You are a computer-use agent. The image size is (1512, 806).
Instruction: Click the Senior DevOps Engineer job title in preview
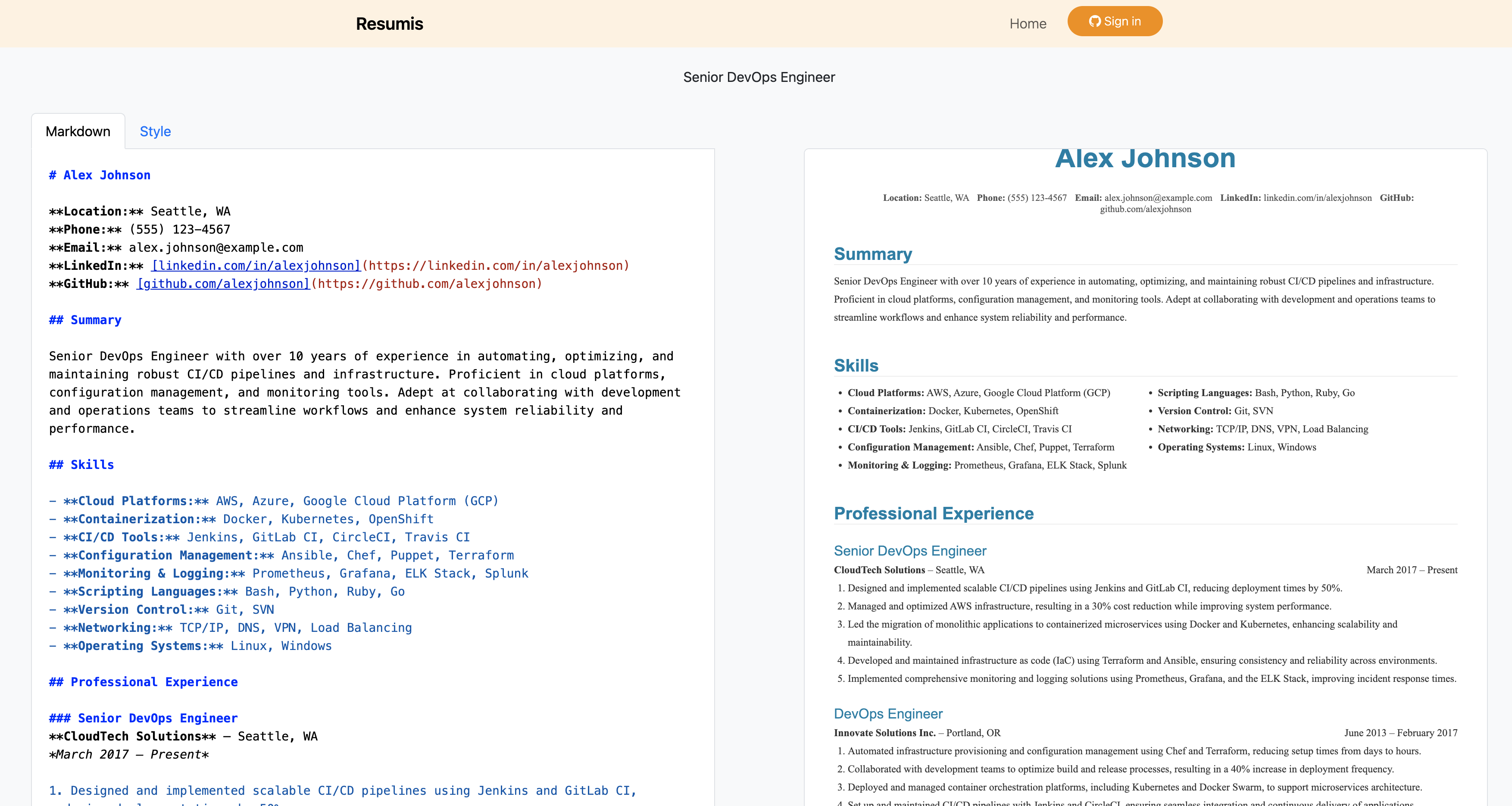click(x=910, y=551)
